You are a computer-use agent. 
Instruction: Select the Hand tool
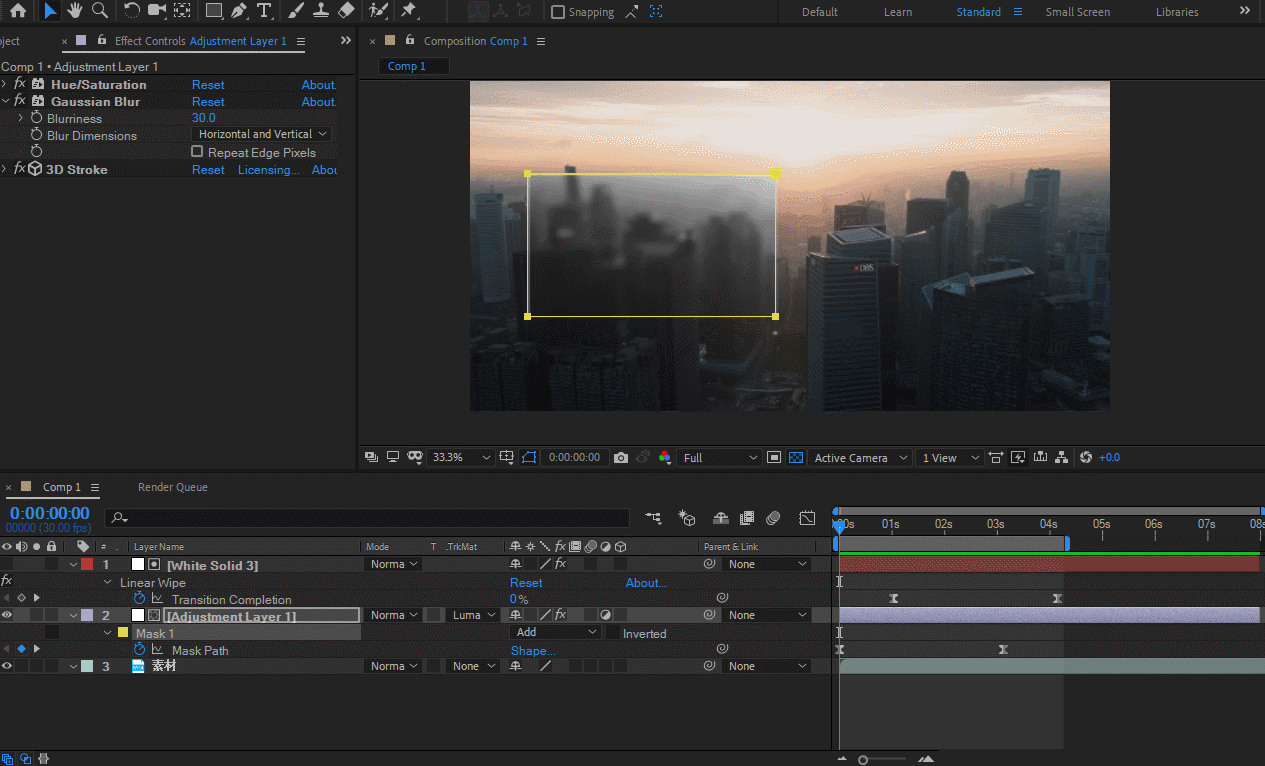click(75, 11)
